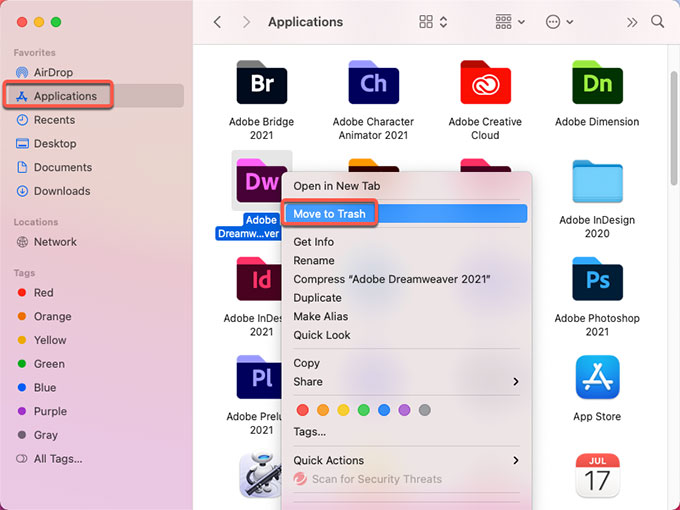680x510 pixels.
Task: Change icon view mode dropdown
Action: tap(433, 22)
